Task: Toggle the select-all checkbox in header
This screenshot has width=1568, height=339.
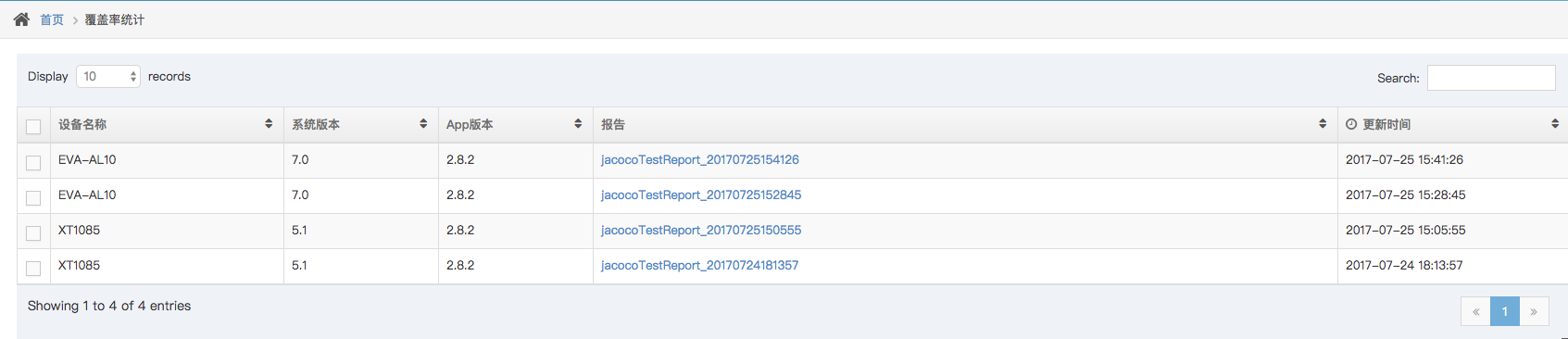Action: (x=33, y=127)
